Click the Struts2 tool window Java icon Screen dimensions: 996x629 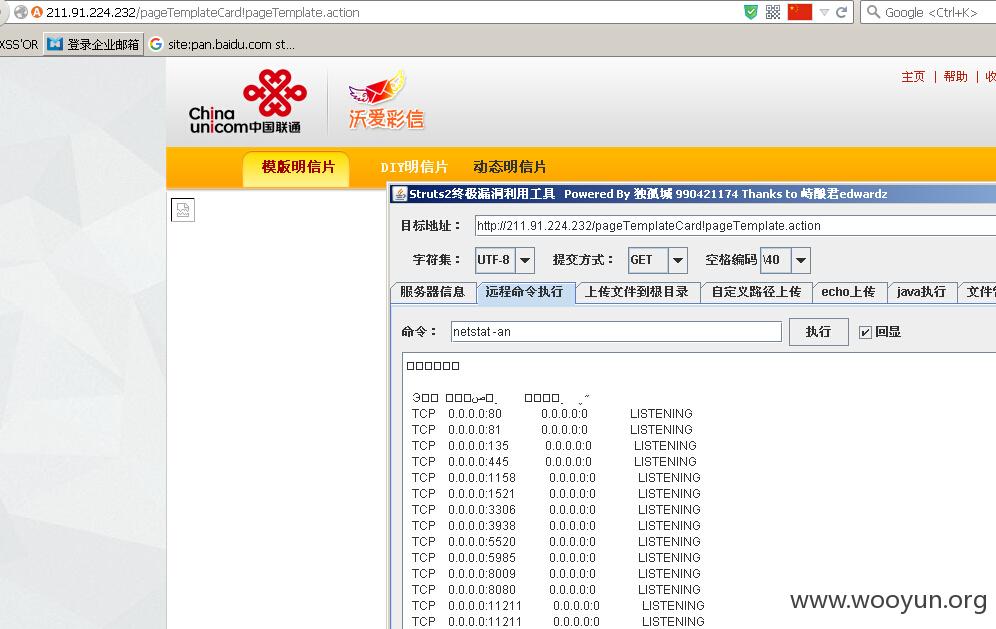[400, 194]
